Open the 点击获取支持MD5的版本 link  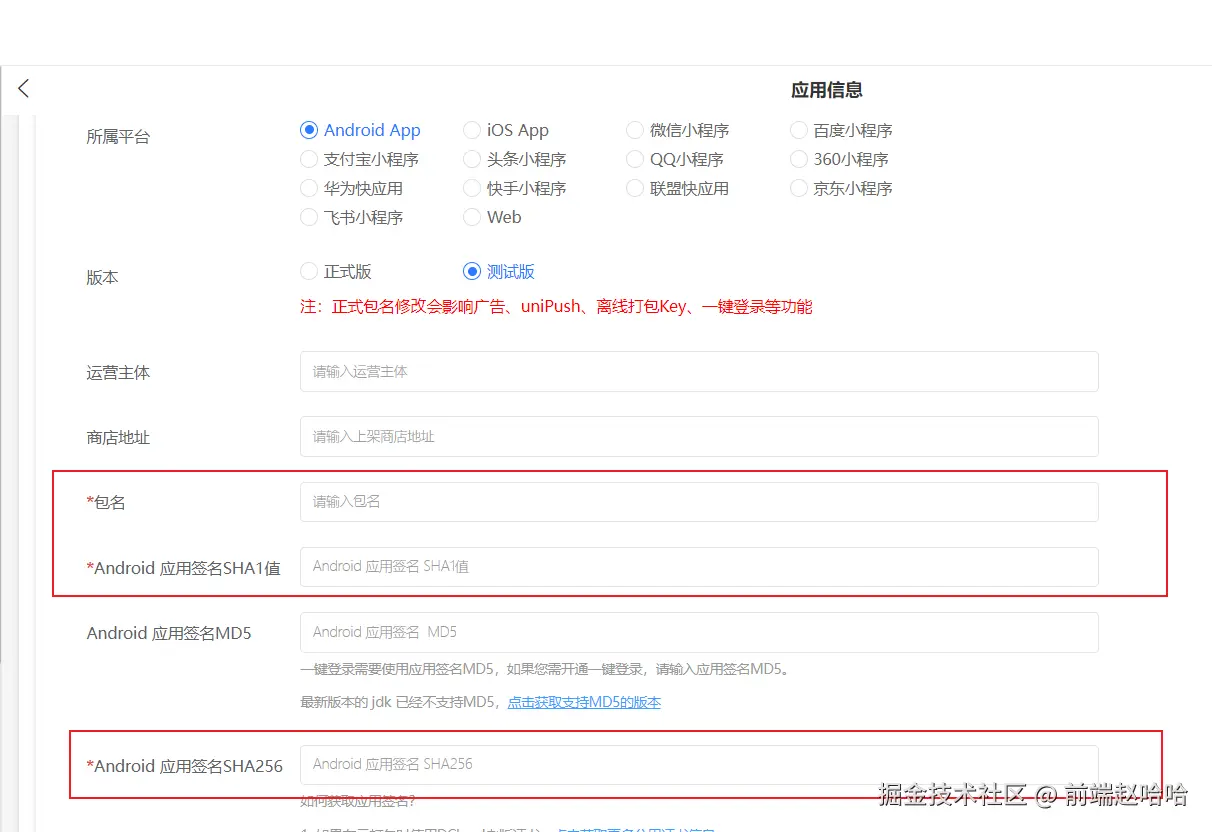pyautogui.click(x=584, y=702)
